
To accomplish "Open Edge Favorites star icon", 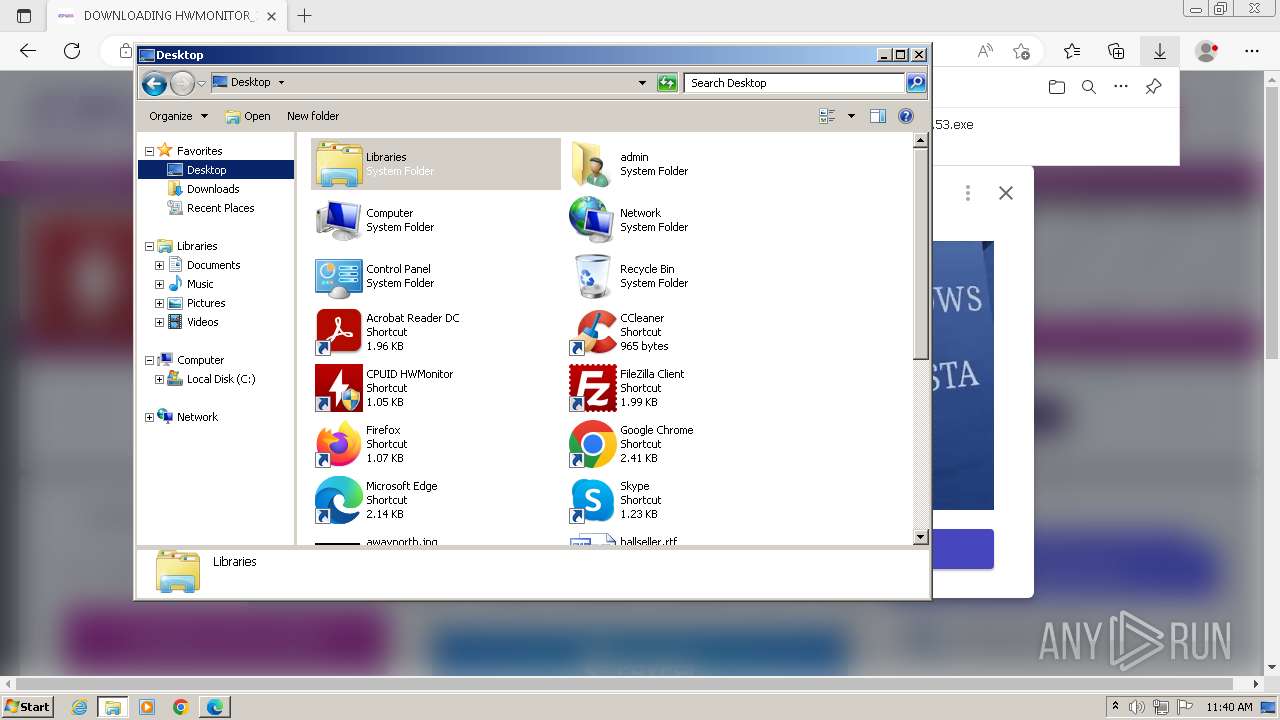I will click(x=1072, y=51).
